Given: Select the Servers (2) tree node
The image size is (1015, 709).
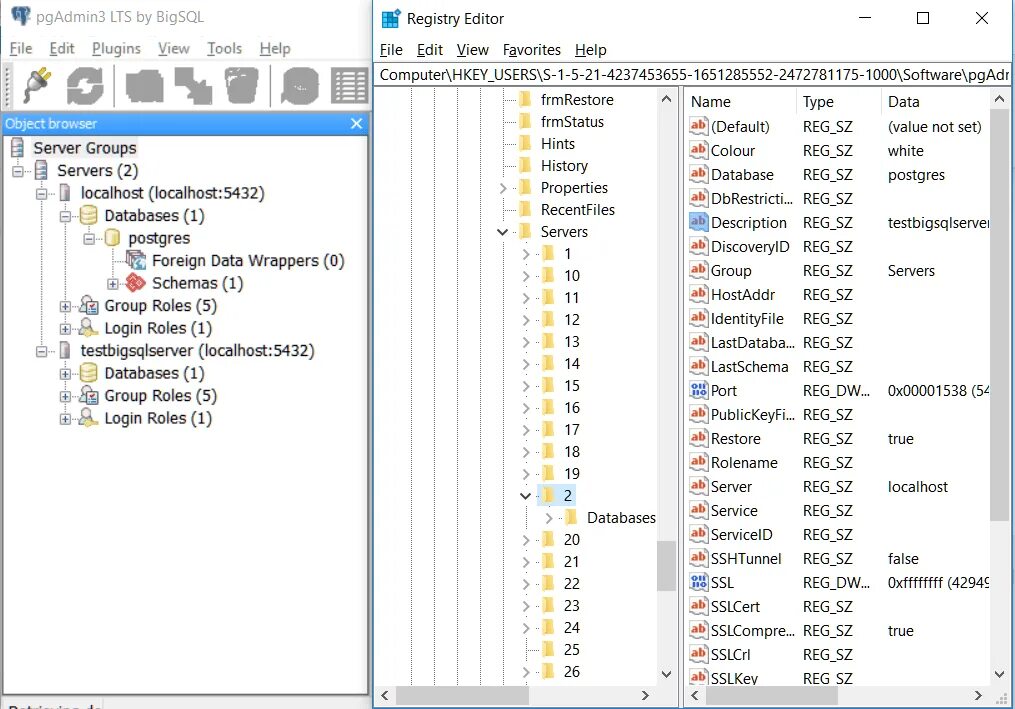Looking at the screenshot, I should coord(97,170).
